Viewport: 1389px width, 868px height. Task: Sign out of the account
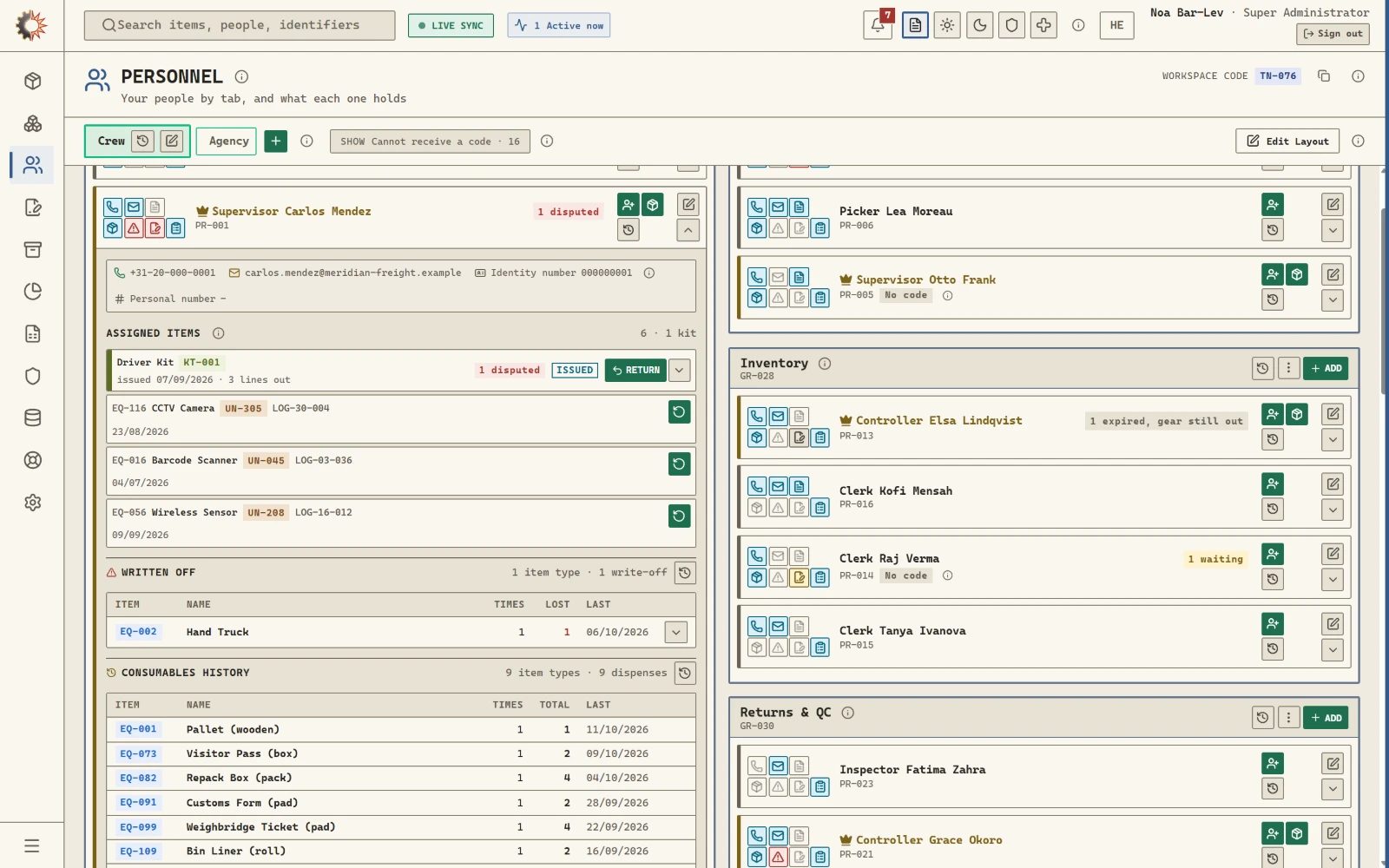[1333, 34]
